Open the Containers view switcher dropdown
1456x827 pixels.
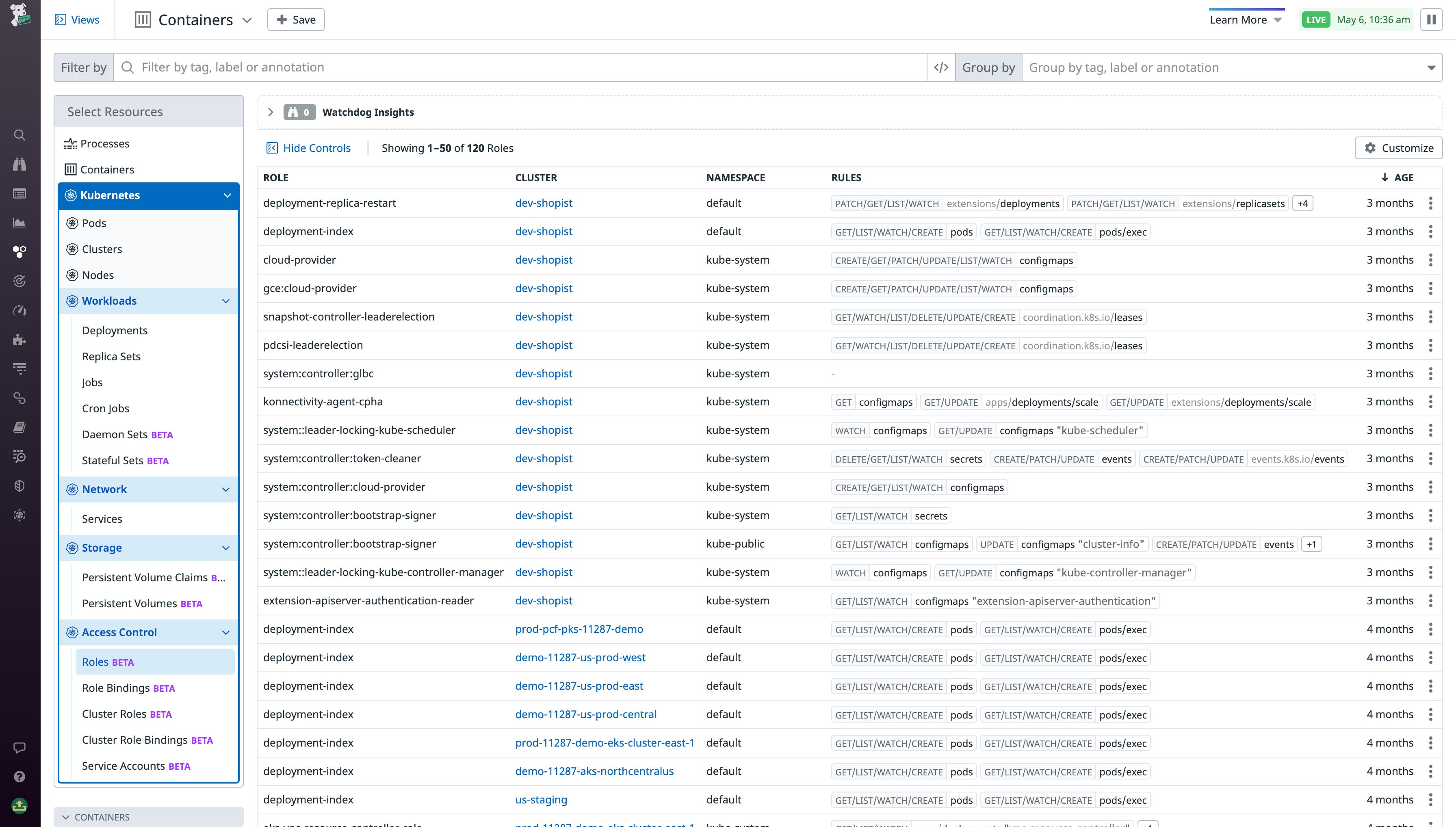point(247,20)
